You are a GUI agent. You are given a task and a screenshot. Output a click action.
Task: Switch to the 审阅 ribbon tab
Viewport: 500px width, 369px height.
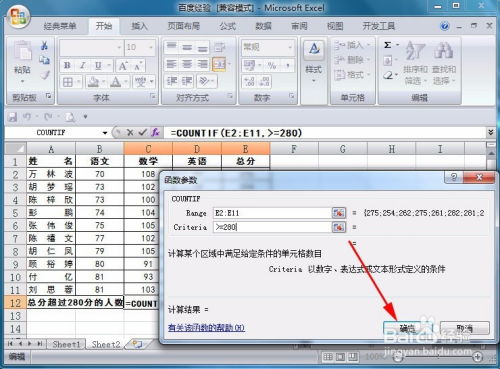299,26
